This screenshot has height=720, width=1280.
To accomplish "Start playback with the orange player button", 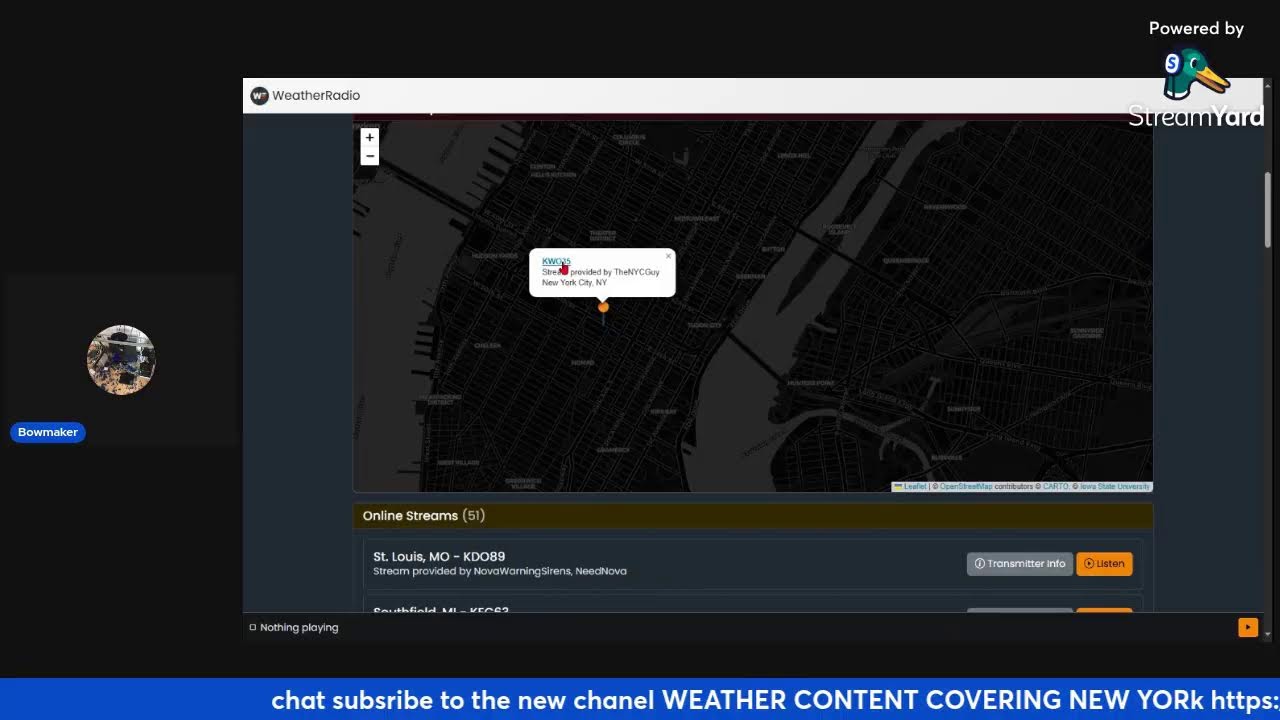I will (x=1247, y=627).
